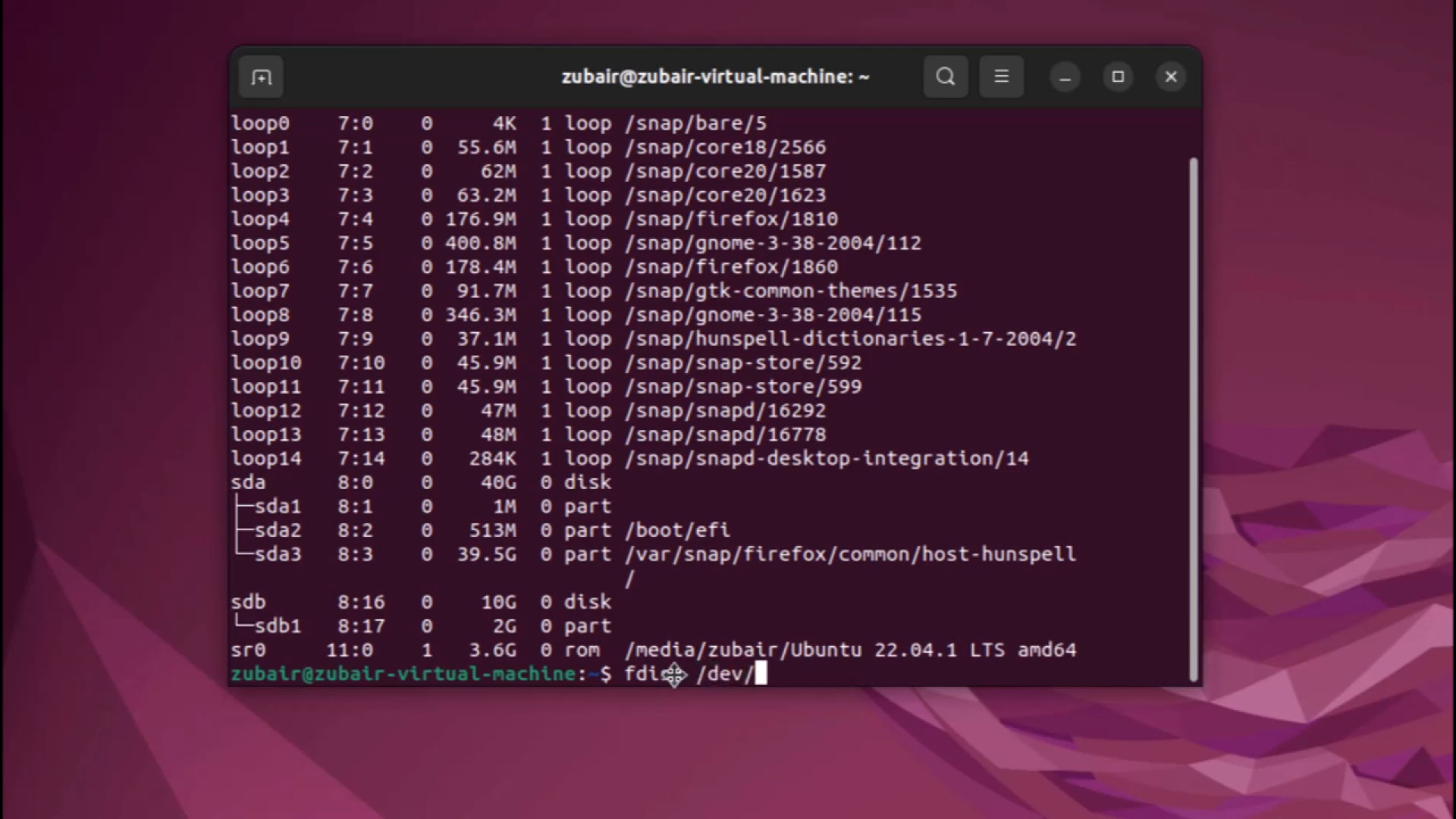Open the terminal search function
This screenshot has width=1456, height=819.
(x=945, y=77)
